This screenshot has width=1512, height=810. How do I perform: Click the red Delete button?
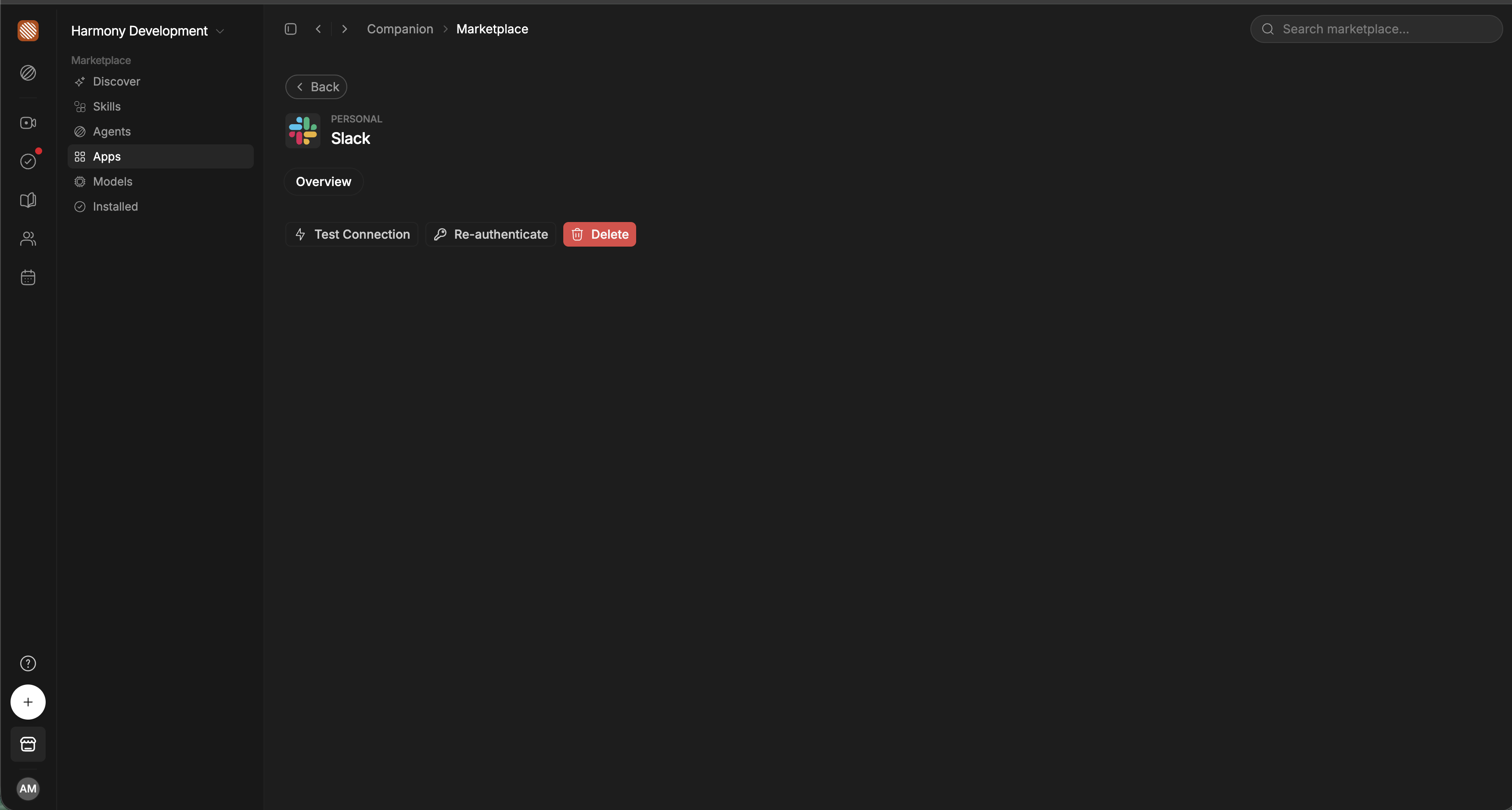599,235
